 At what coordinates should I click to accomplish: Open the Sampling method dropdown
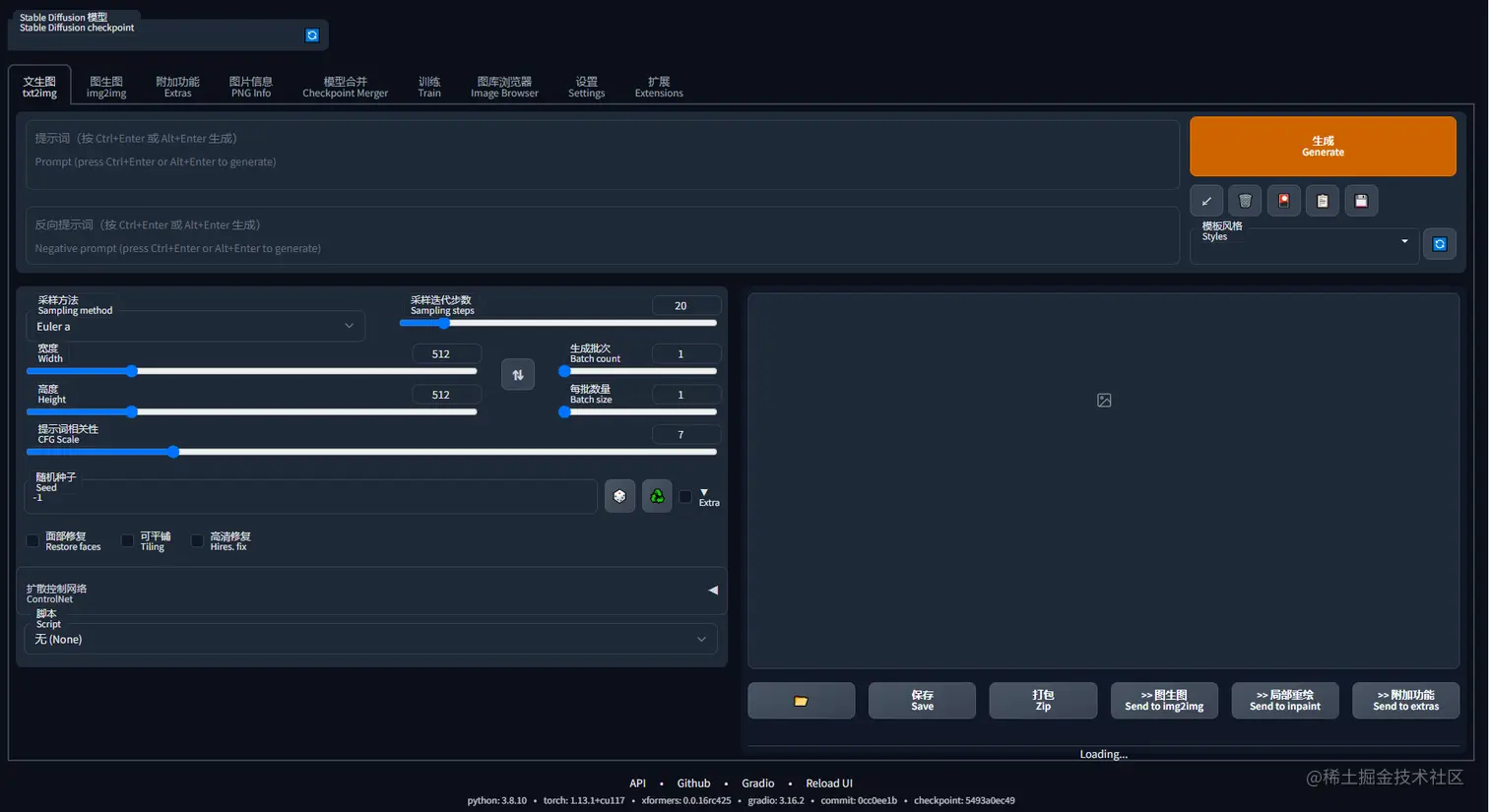pyautogui.click(x=195, y=327)
